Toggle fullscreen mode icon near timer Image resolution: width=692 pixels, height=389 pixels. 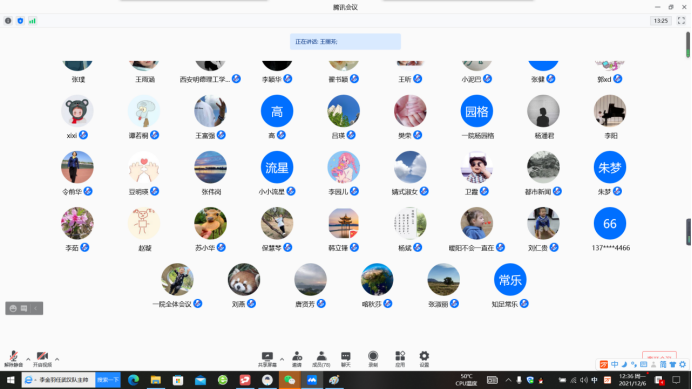click(x=681, y=21)
